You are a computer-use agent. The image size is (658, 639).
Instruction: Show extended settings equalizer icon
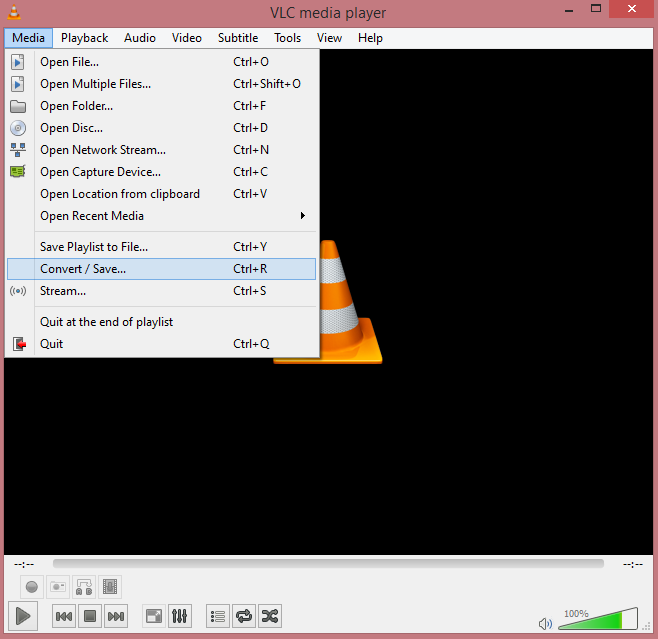click(180, 616)
